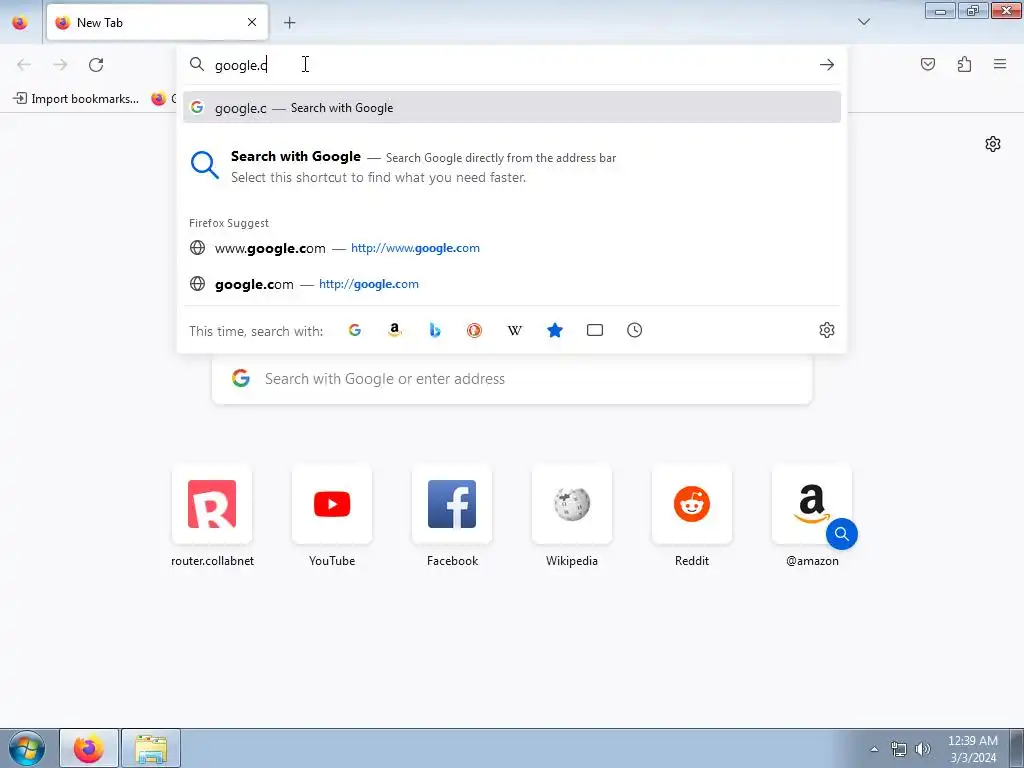Search this time with Bing icon

pos(435,330)
